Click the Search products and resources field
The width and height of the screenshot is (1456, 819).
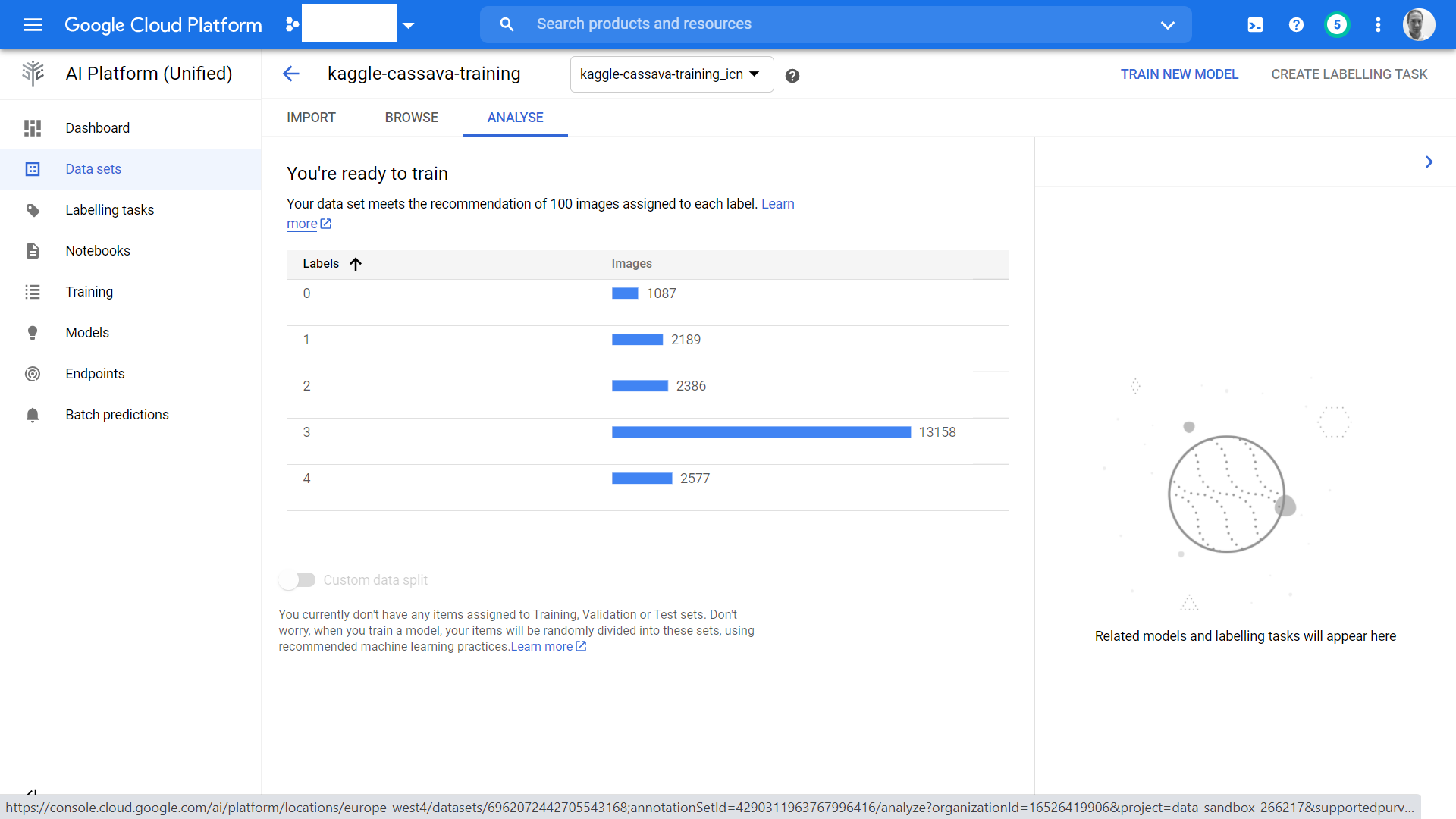[x=834, y=24]
